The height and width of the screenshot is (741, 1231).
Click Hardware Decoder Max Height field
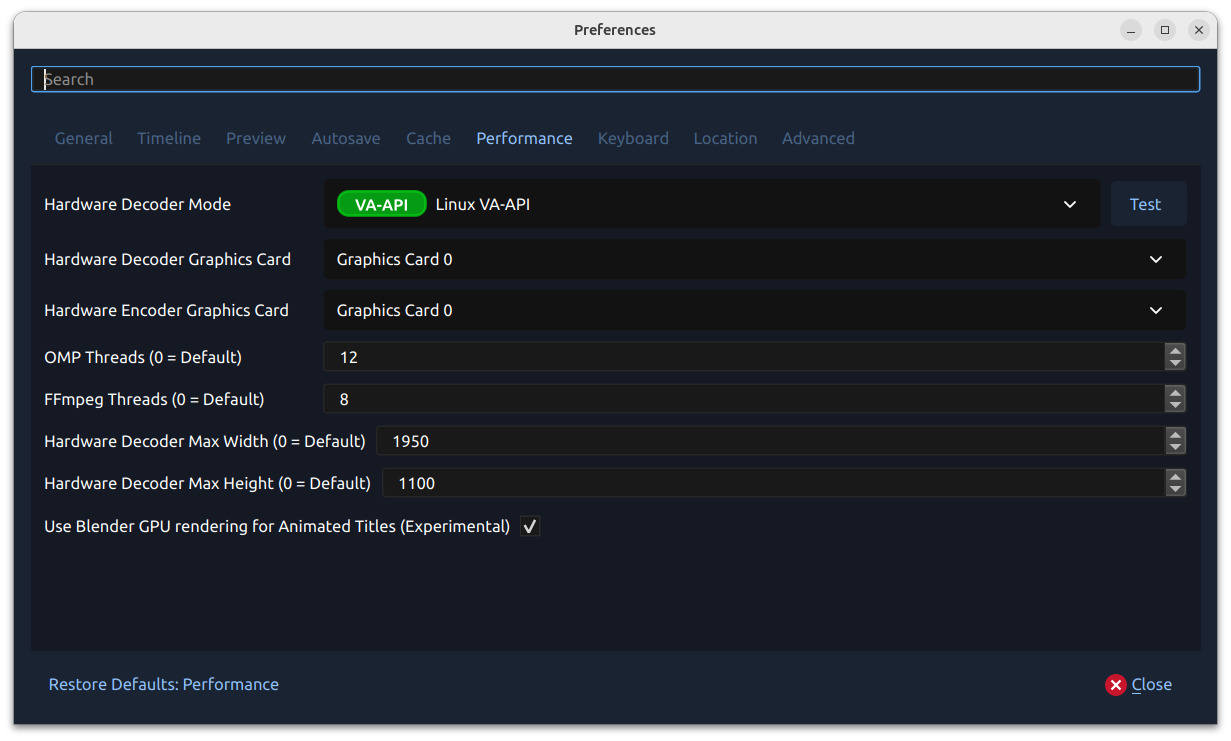(x=773, y=483)
